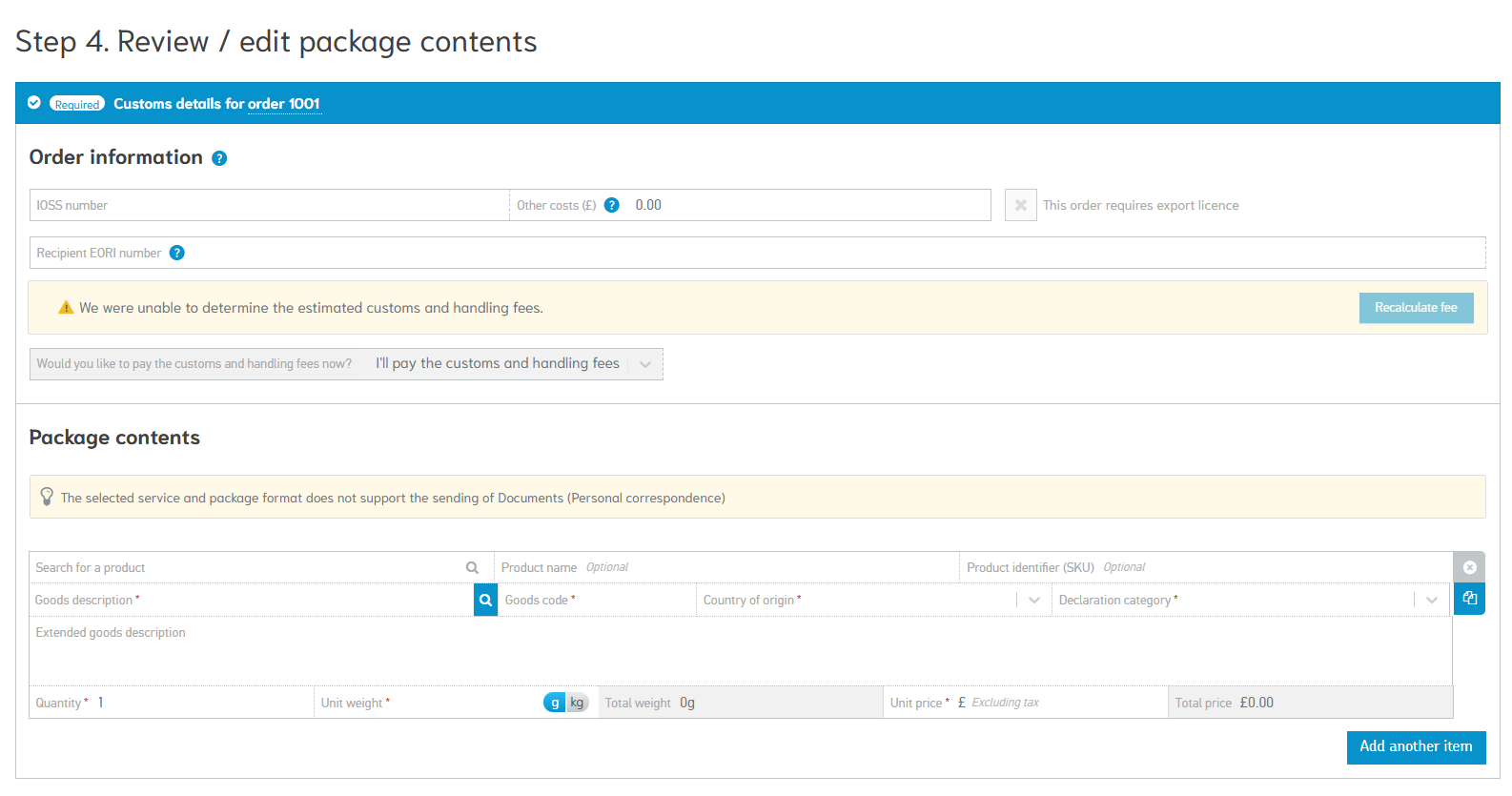Click the Recipient EORI number help icon
The width and height of the screenshot is (1512, 796).
point(176,253)
